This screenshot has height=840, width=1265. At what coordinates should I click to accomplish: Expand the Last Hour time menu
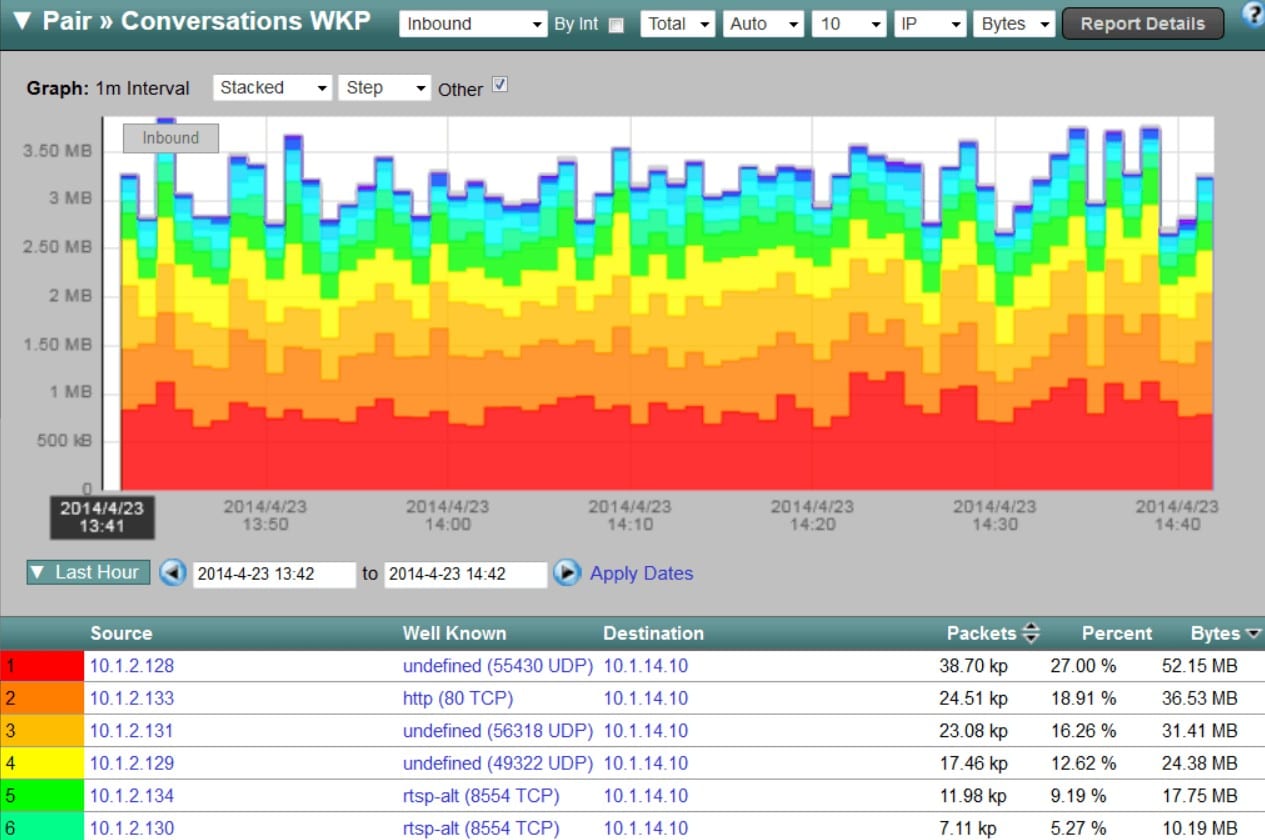pos(89,572)
